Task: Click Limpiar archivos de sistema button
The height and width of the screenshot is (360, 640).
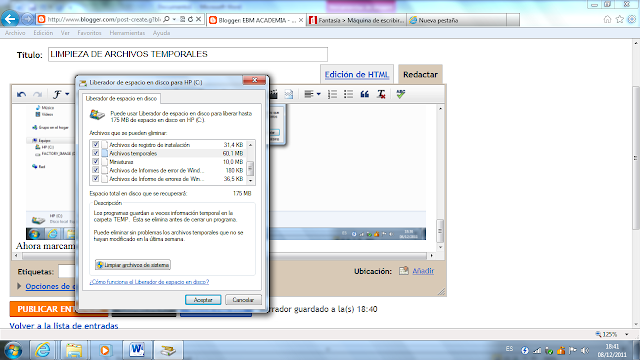Action: pos(133,265)
